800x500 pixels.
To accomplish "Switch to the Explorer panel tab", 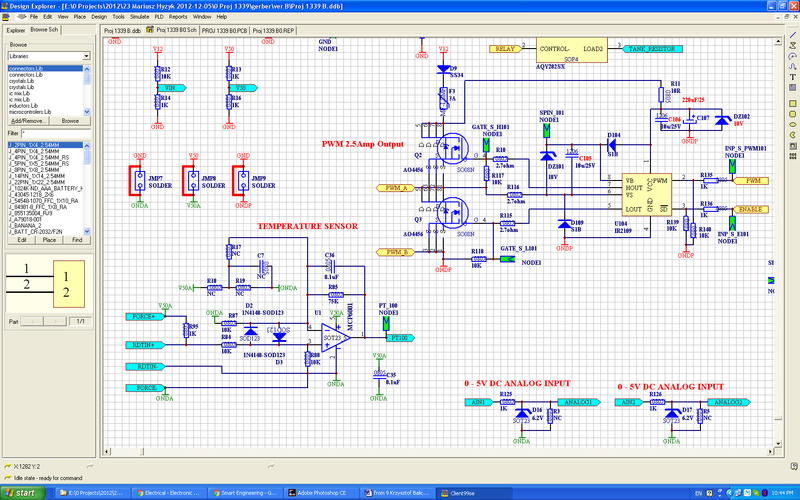I will (15, 31).
